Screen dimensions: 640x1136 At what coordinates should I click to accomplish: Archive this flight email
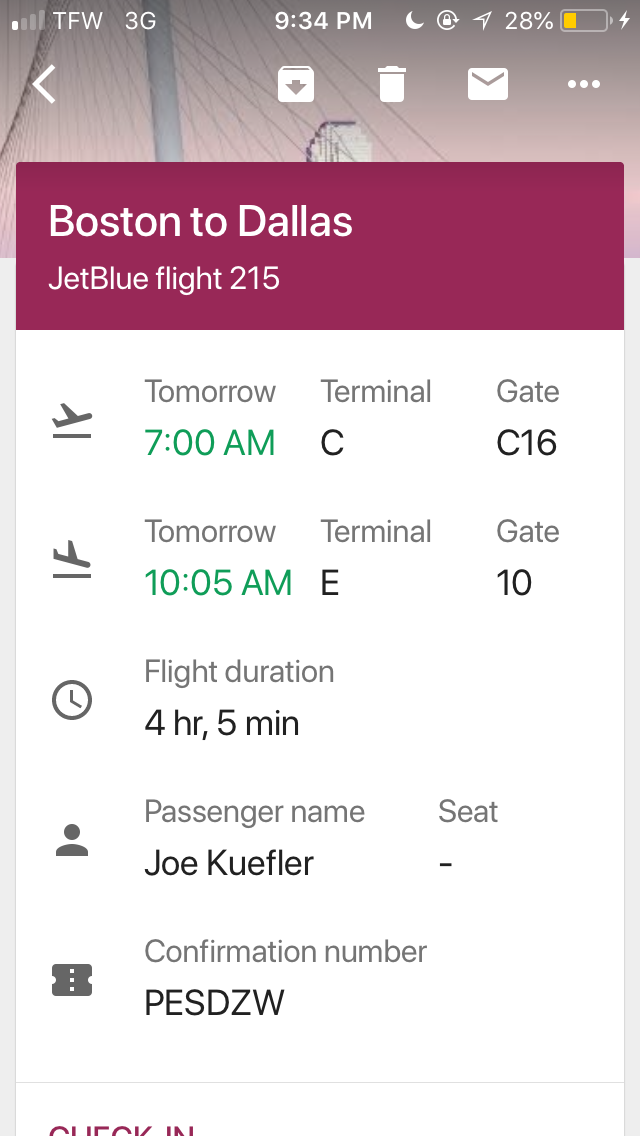coord(296,84)
